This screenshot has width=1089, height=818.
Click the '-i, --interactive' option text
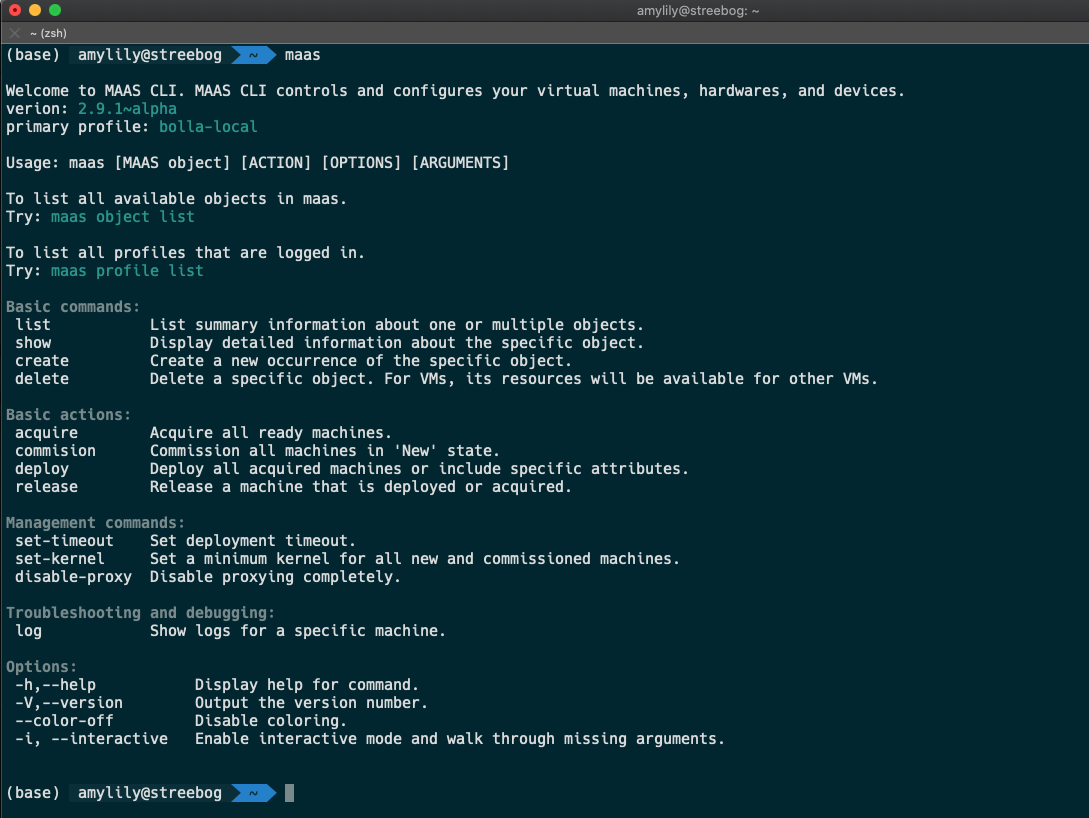91,739
